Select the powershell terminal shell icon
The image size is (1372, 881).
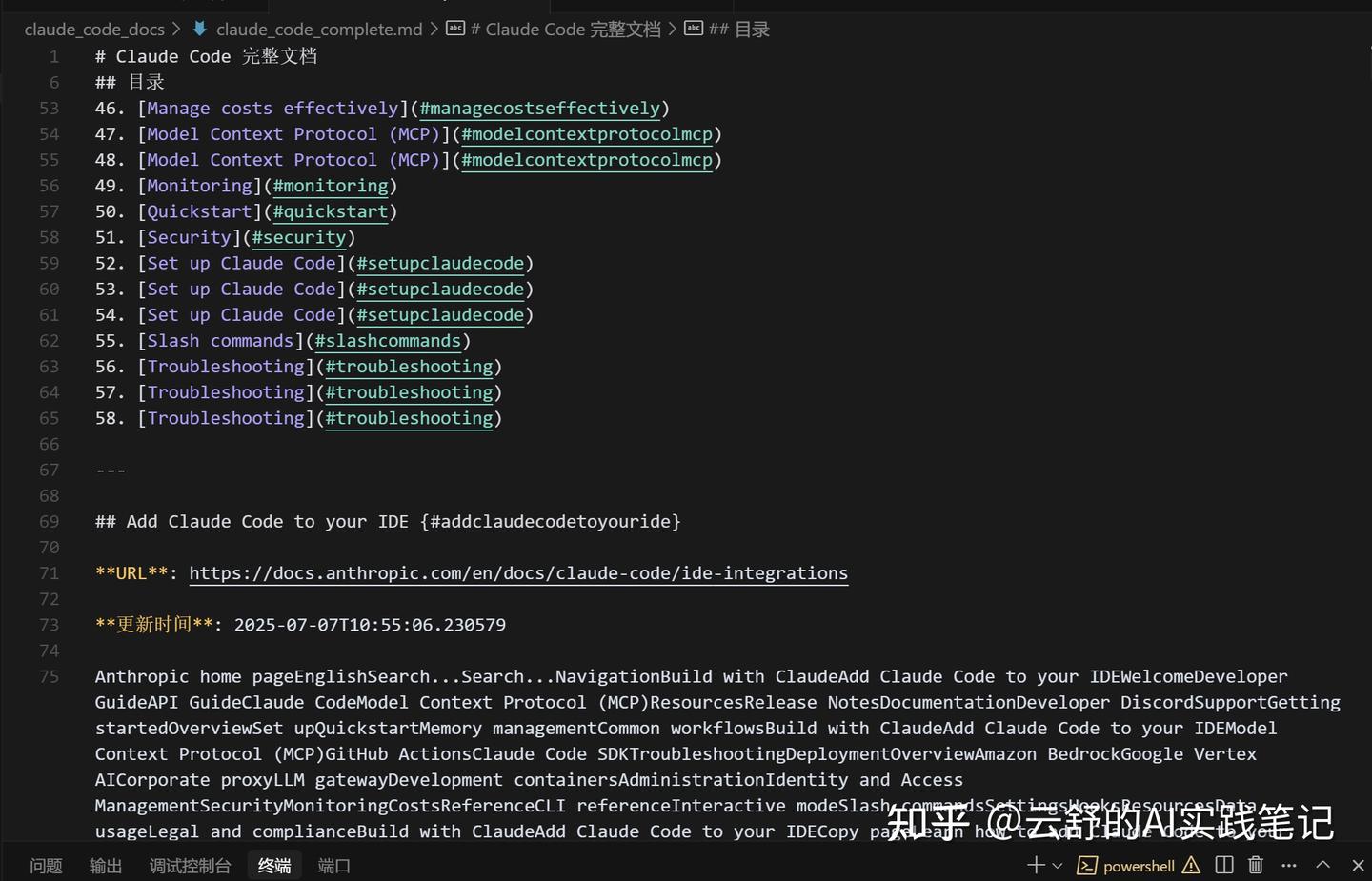[x=1087, y=866]
